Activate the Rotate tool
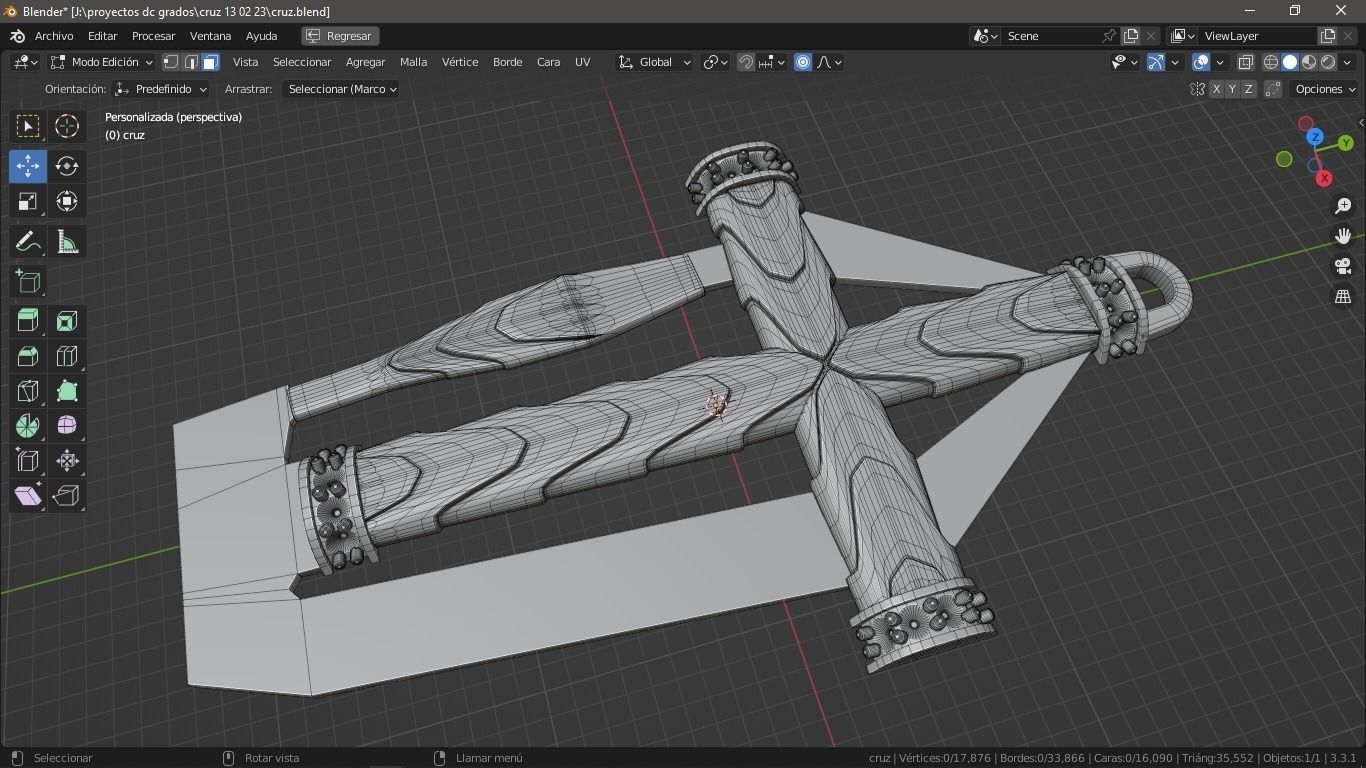 (67, 166)
